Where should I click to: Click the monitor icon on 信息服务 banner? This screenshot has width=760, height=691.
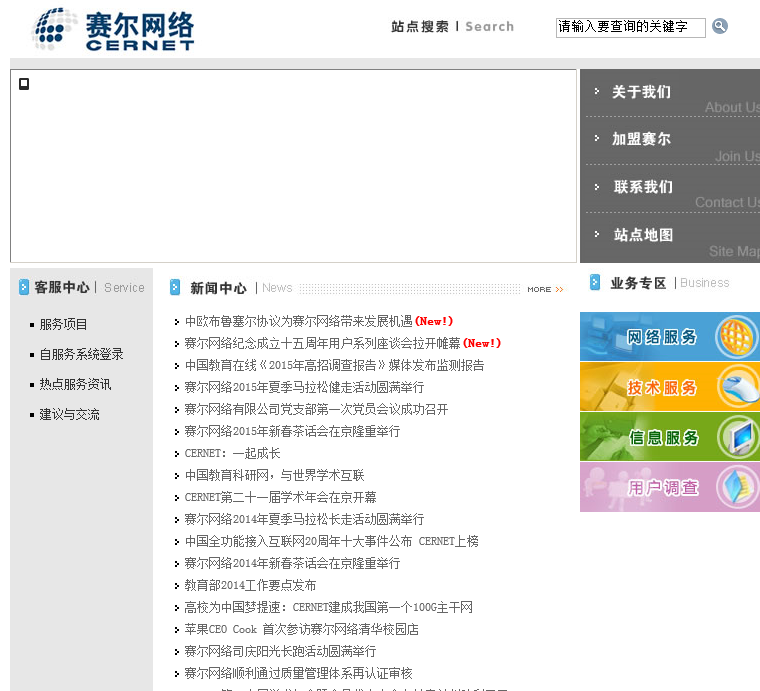click(x=738, y=437)
